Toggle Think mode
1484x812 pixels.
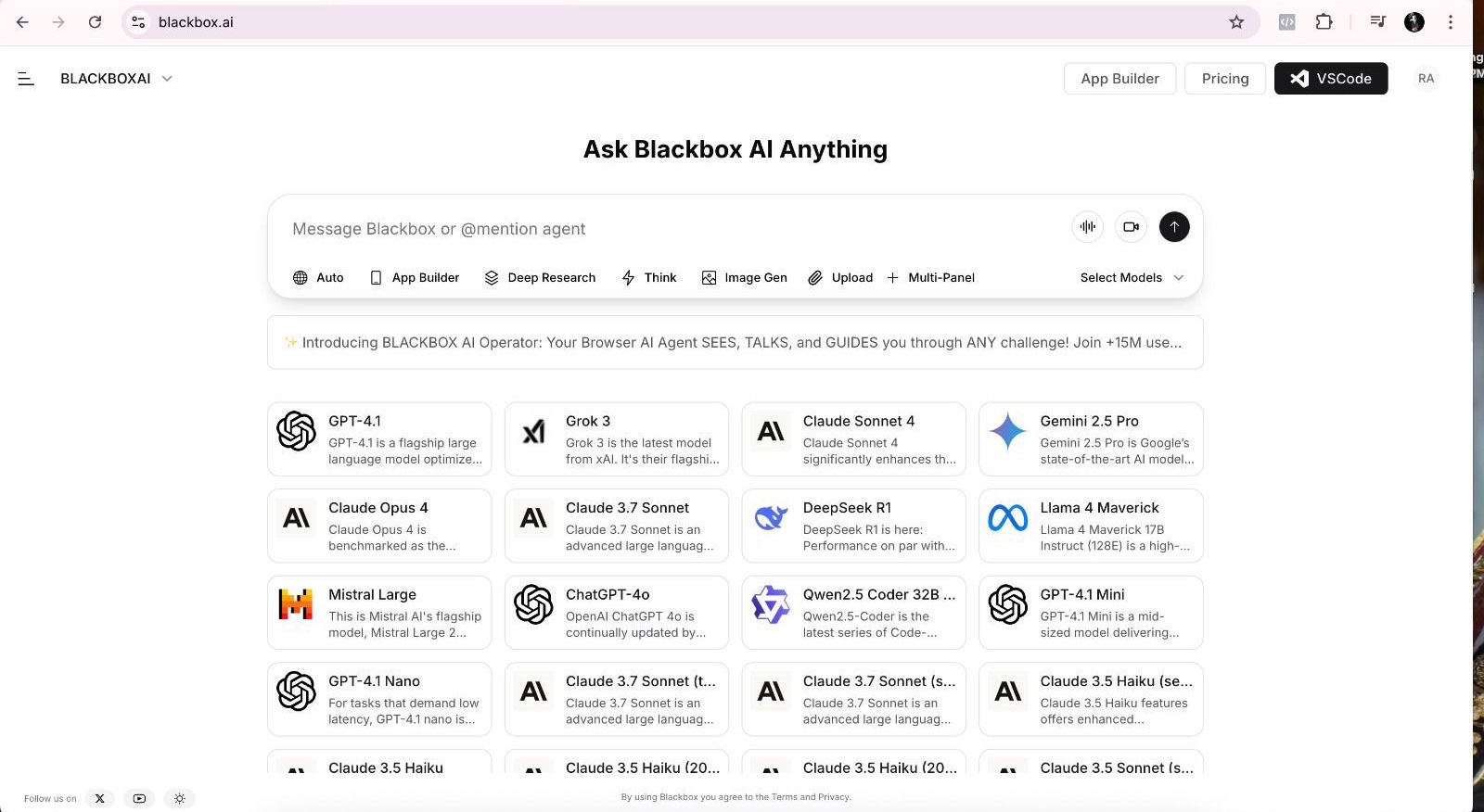tap(649, 277)
